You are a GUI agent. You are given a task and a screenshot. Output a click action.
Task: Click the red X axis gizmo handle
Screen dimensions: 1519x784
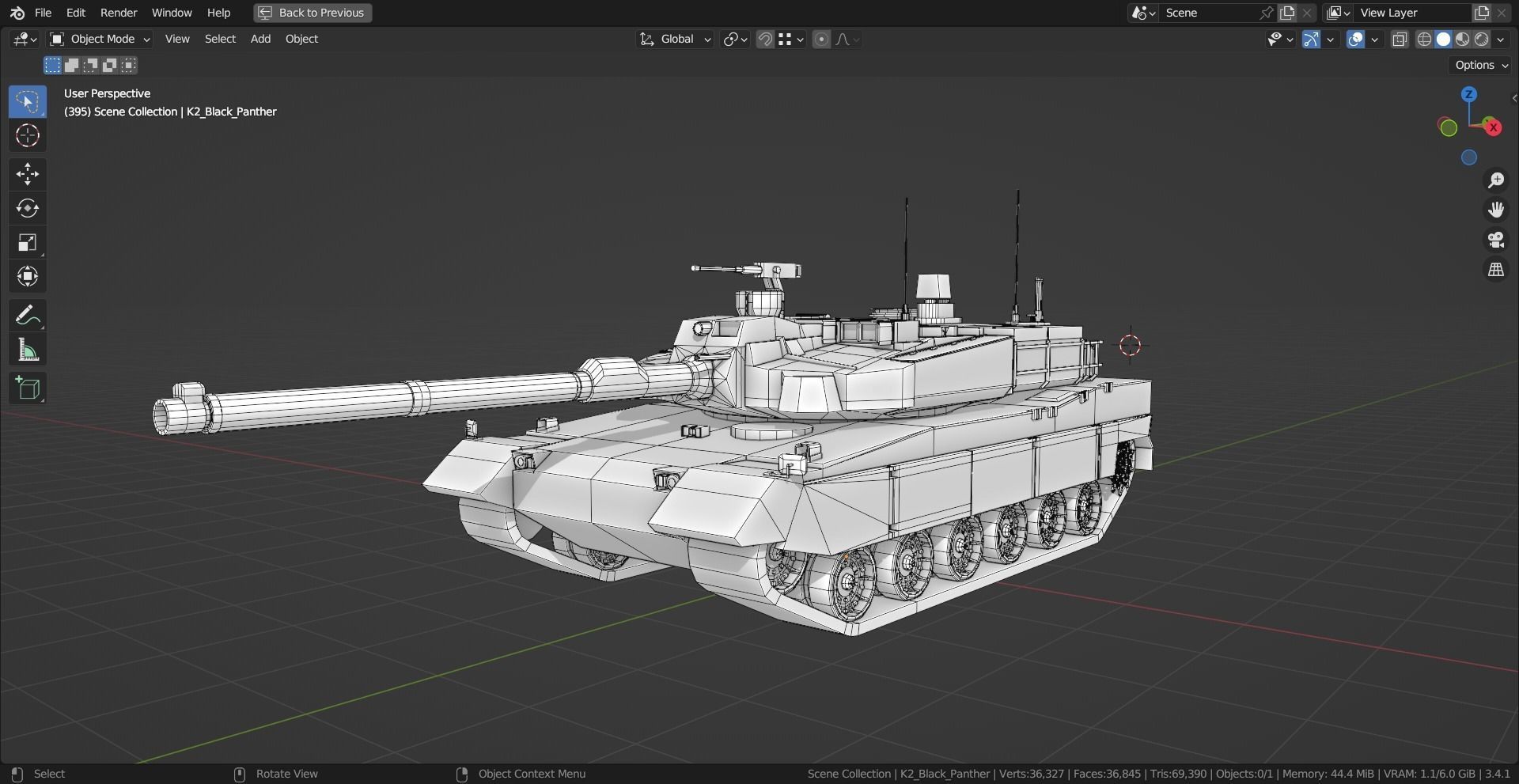coord(1493,127)
